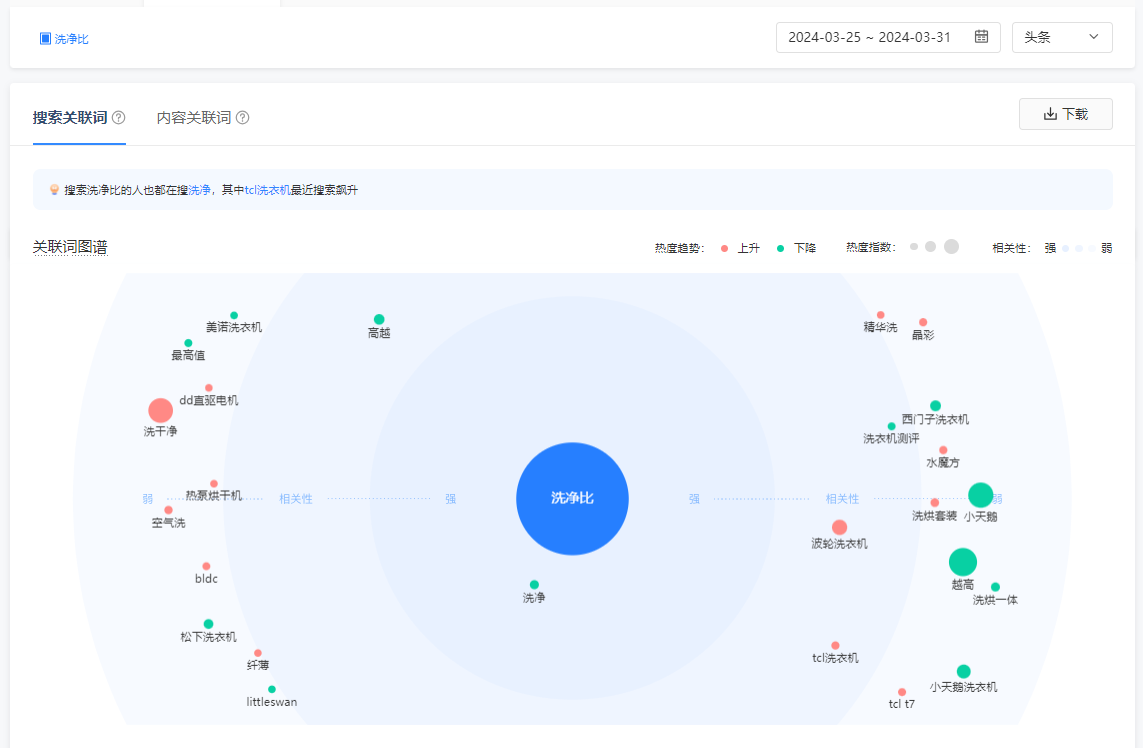1143x748 pixels.
Task: Click the blue square icon before 洗净比
Action: coord(45,39)
